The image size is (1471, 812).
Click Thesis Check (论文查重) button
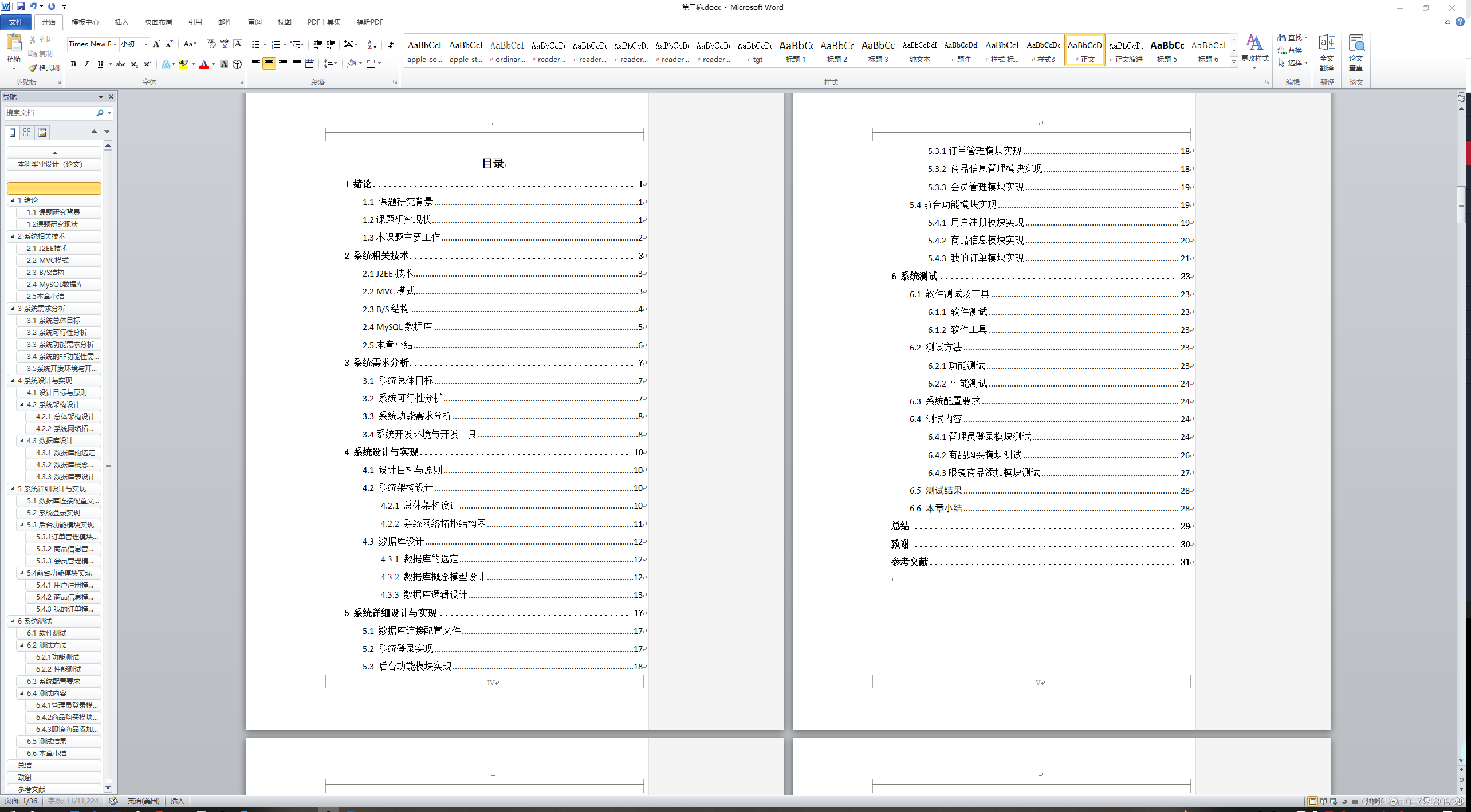pyautogui.click(x=1356, y=52)
